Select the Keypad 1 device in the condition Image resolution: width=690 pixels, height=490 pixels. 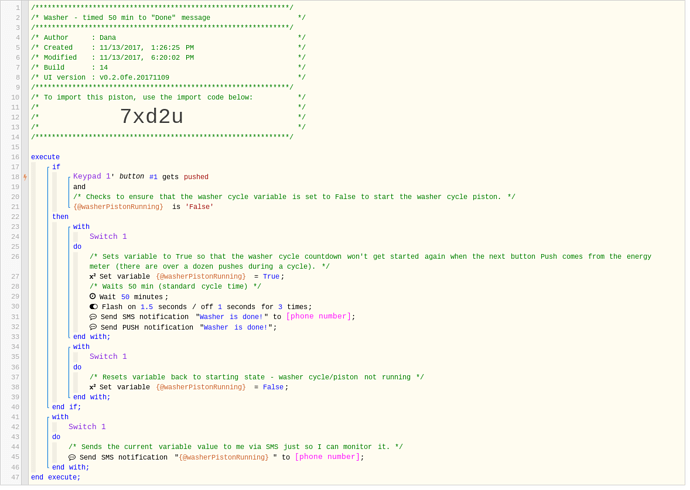(93, 176)
